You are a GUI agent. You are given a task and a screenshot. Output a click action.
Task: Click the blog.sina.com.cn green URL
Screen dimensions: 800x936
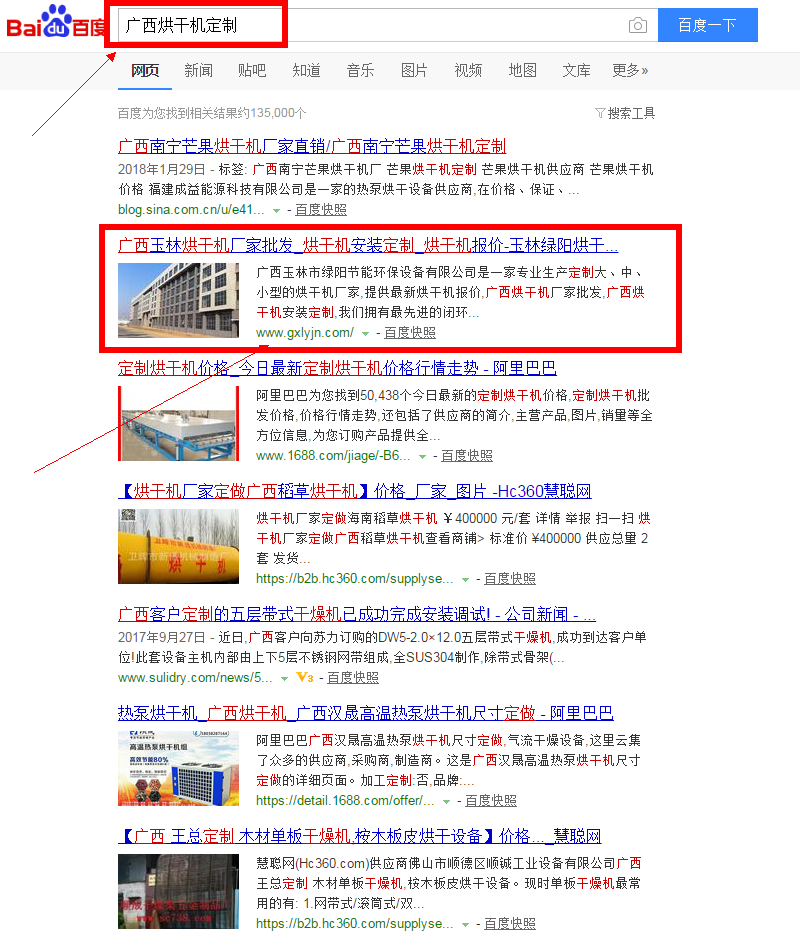191,210
